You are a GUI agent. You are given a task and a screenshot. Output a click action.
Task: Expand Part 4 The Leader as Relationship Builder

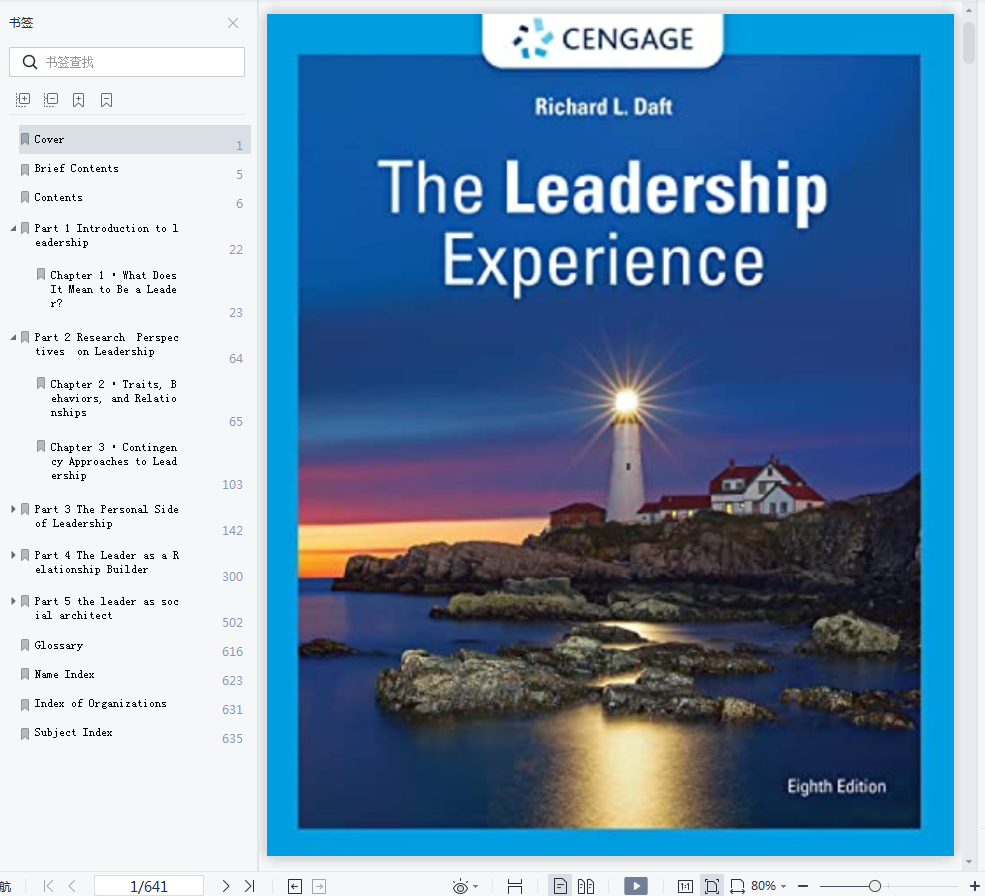[13, 555]
